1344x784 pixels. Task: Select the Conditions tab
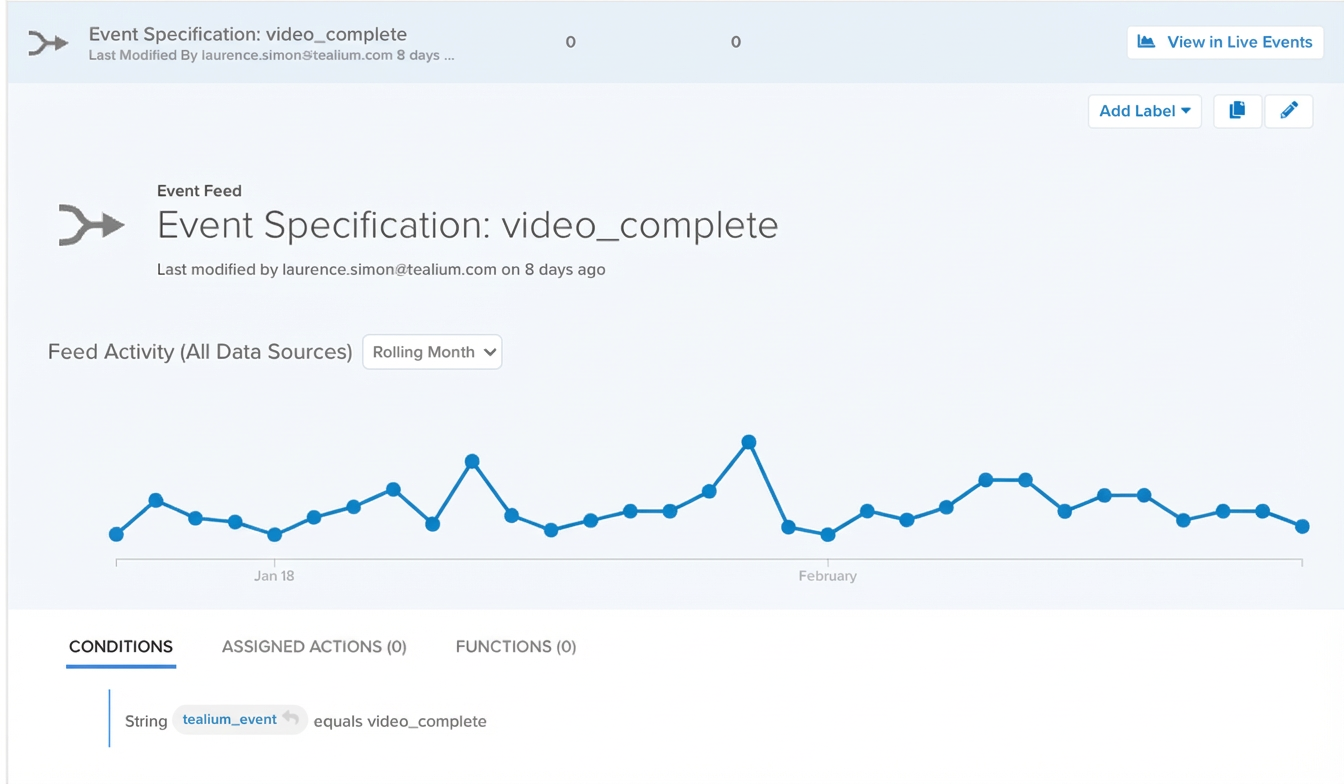click(121, 647)
